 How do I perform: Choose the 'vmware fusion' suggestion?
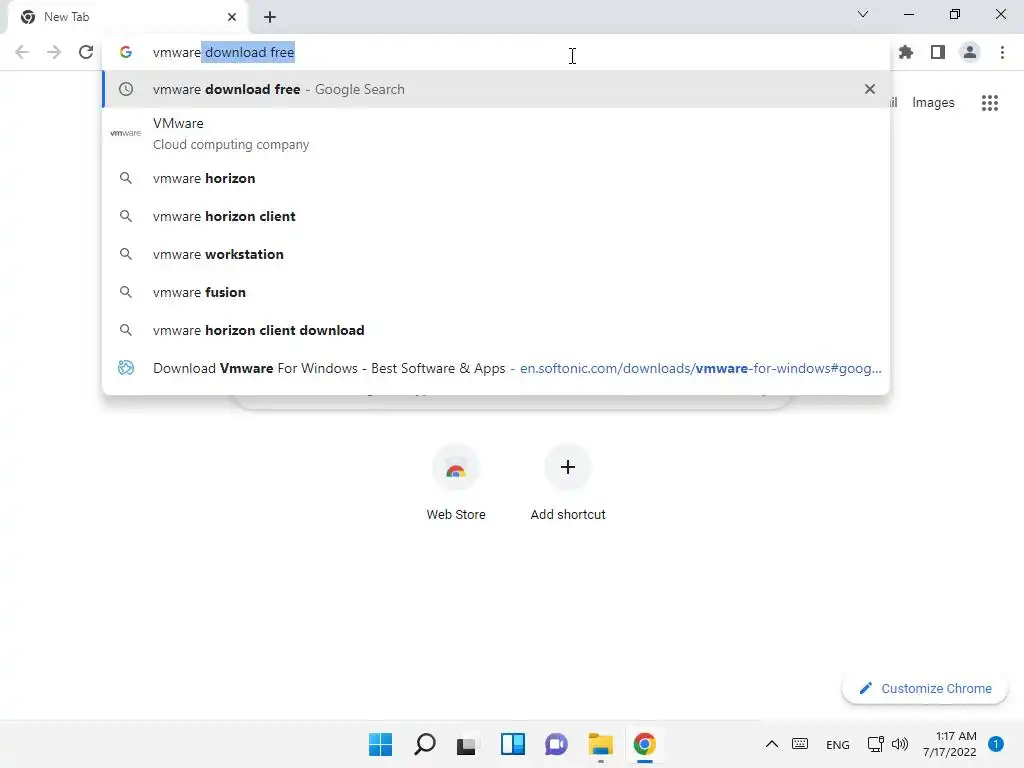pos(496,292)
